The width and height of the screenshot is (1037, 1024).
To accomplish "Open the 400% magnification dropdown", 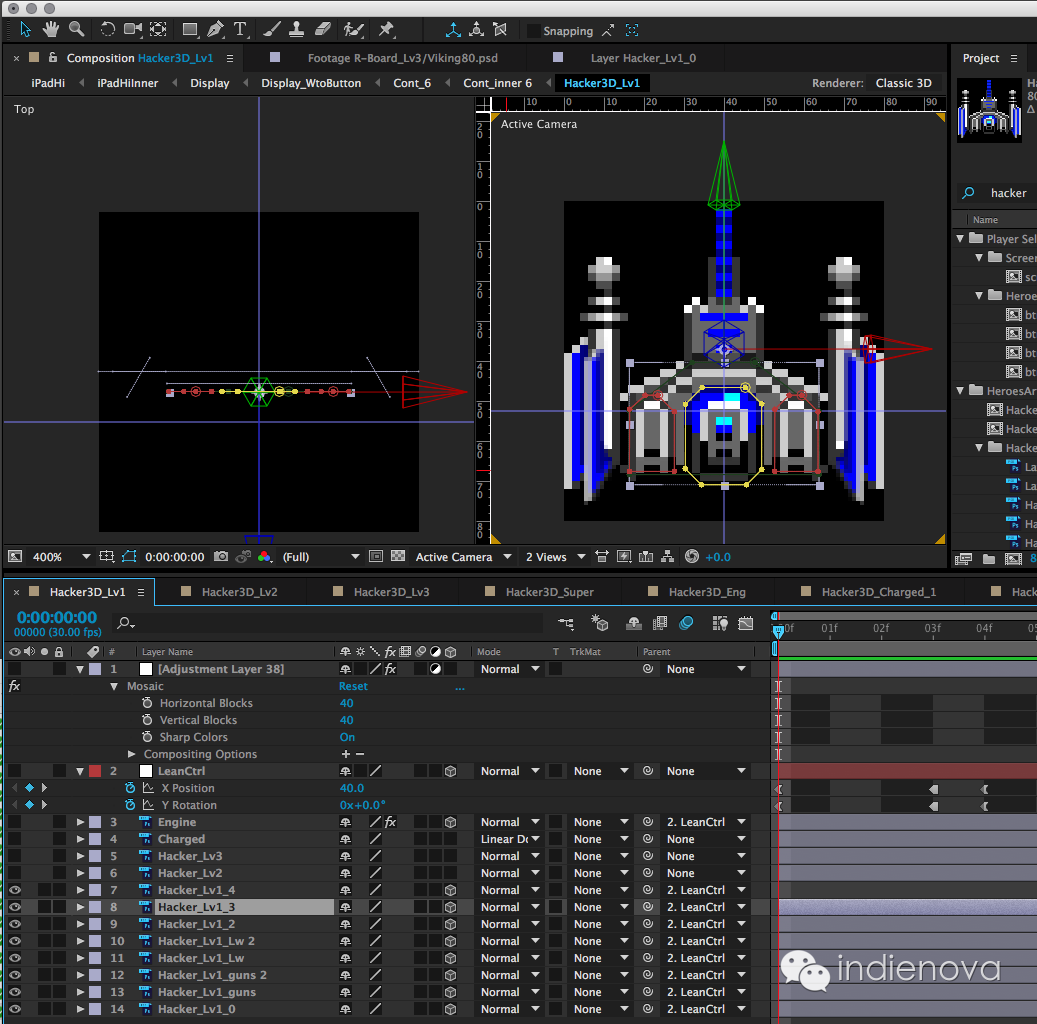I will point(60,557).
